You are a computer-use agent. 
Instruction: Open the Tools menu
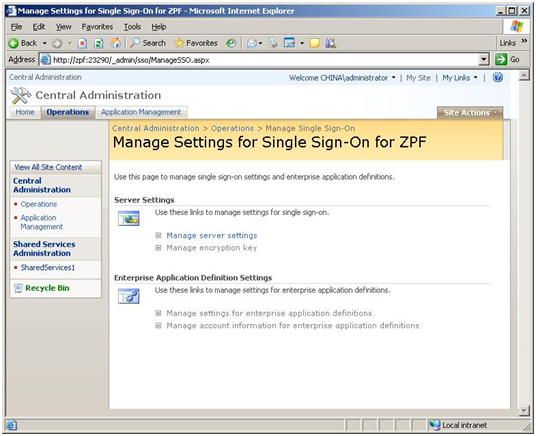tap(132, 27)
